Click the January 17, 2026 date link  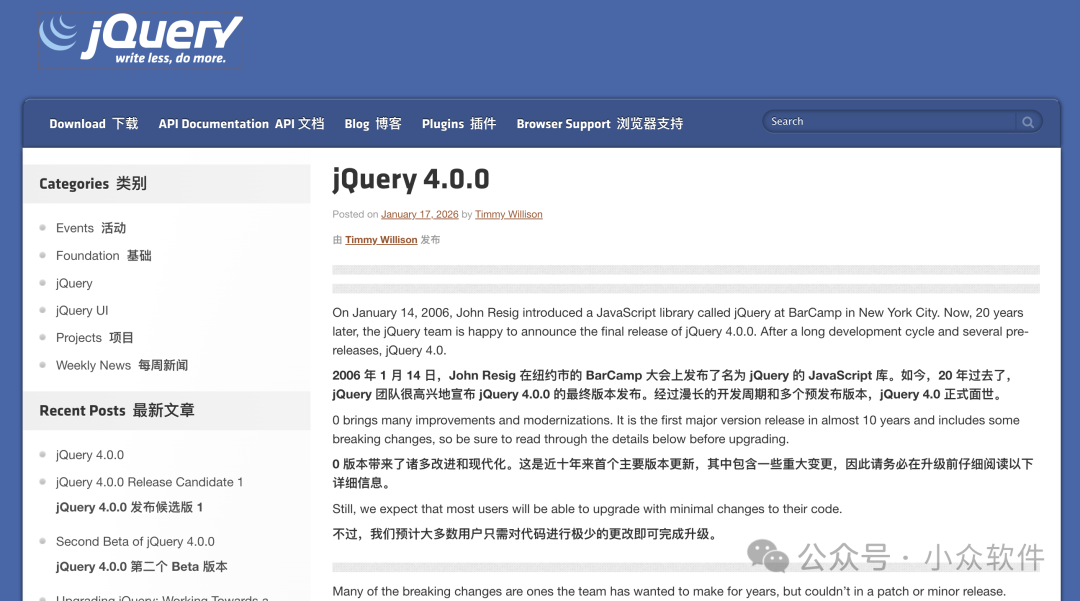(420, 214)
